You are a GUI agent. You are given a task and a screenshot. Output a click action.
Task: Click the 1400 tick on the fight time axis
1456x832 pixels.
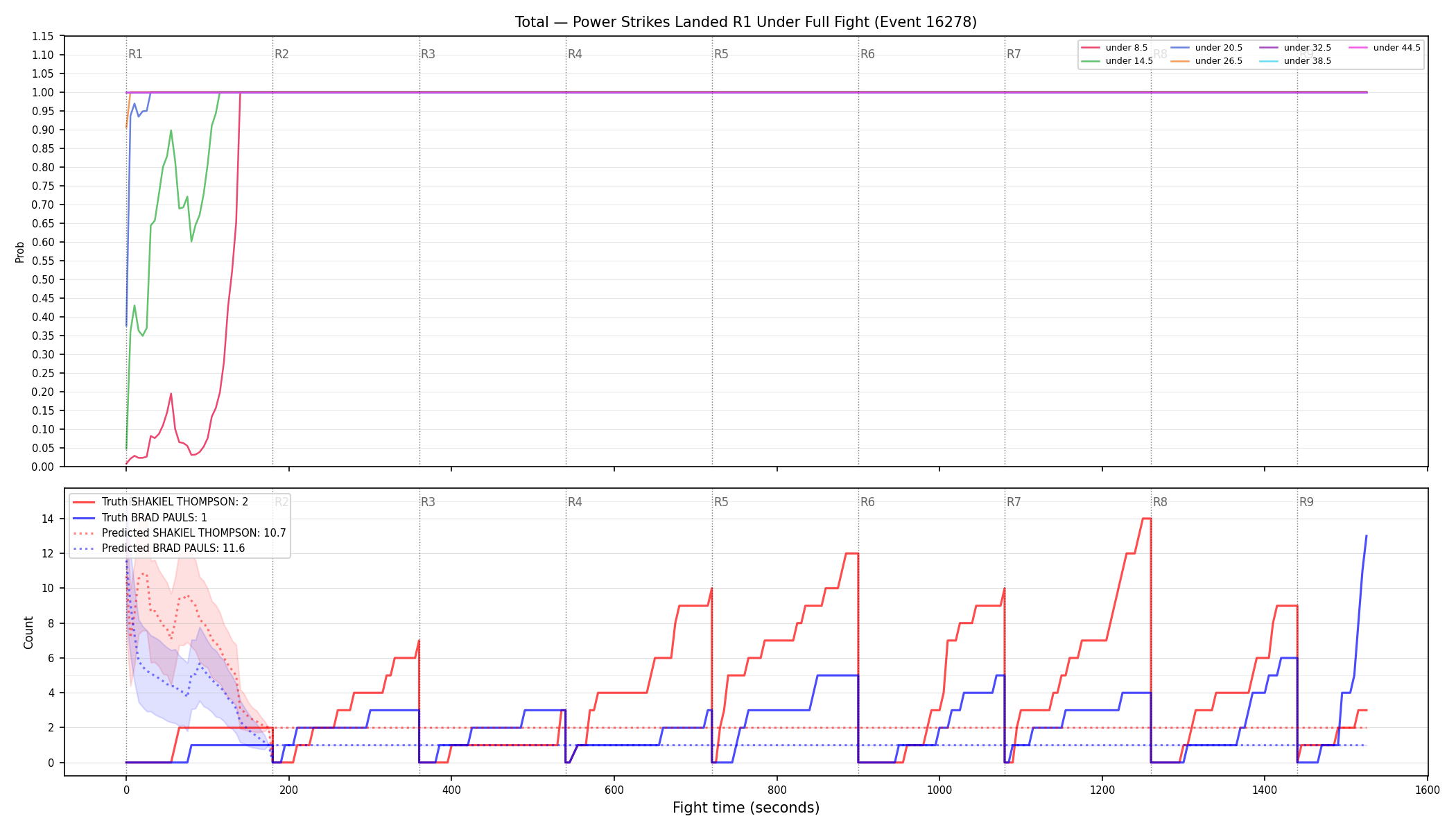[x=1265, y=790]
